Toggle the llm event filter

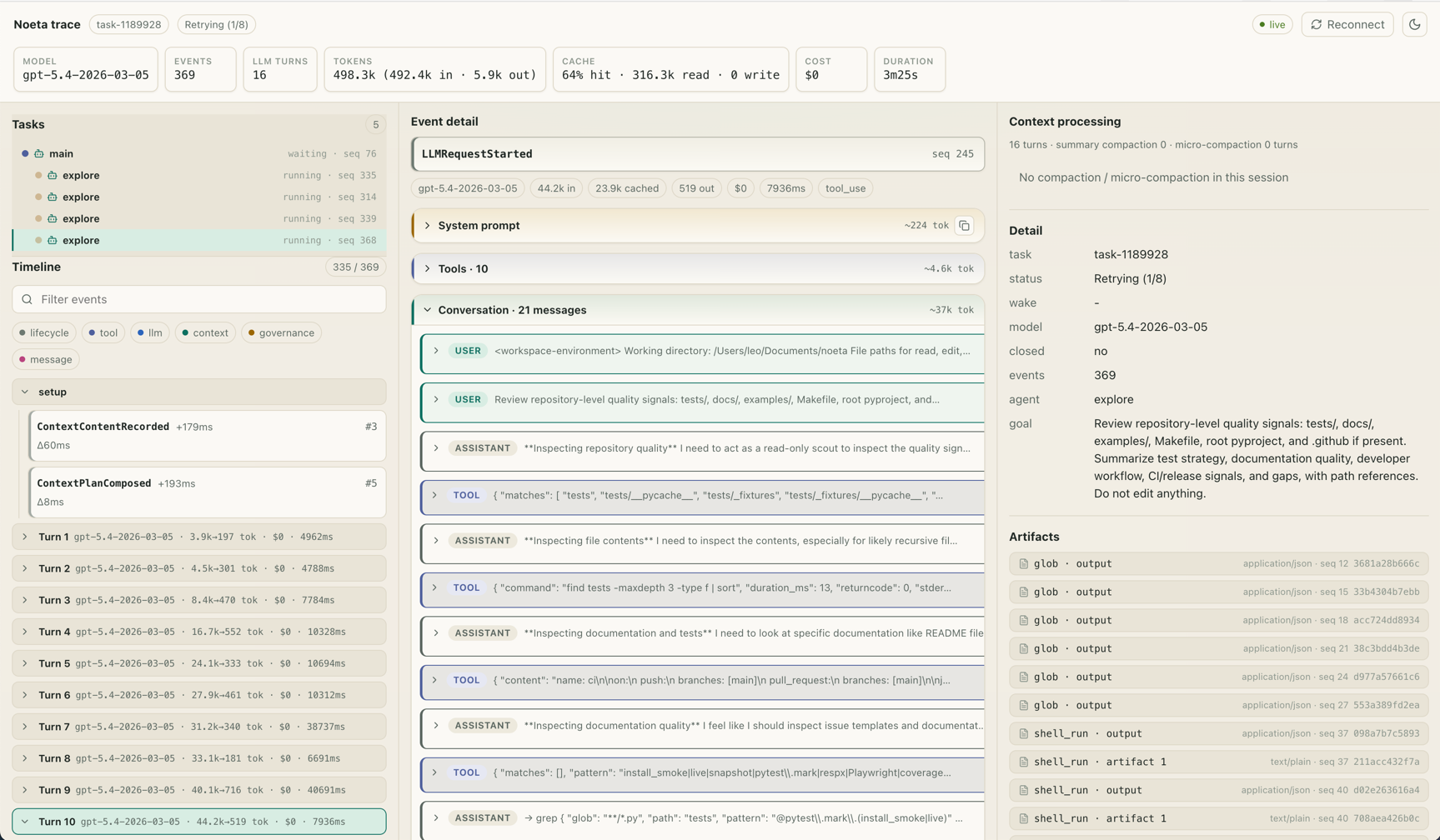150,332
